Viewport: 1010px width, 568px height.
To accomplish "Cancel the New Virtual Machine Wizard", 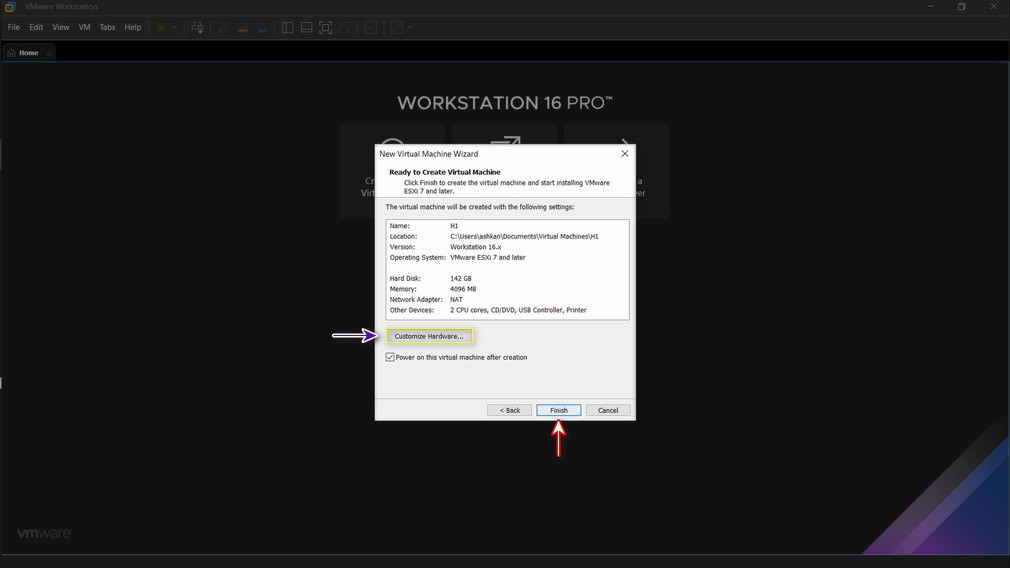I will pos(608,410).
